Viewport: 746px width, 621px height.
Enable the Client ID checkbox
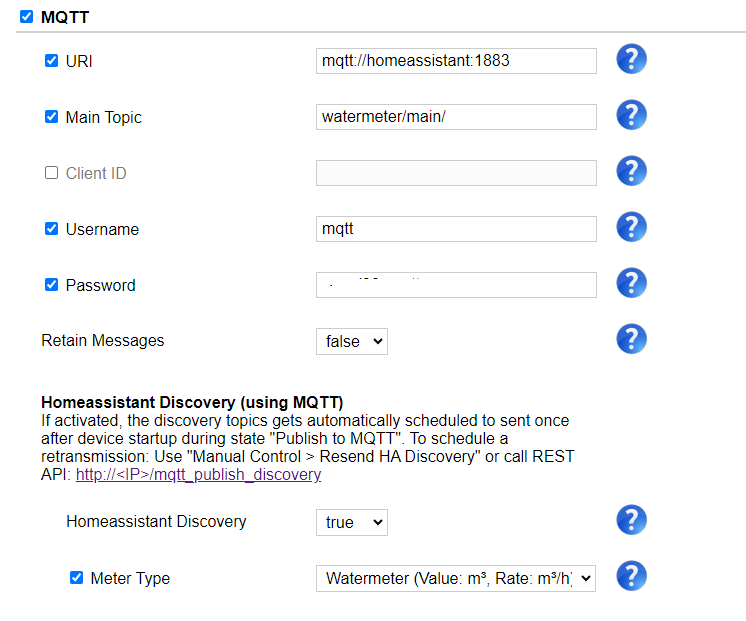click(x=51, y=172)
